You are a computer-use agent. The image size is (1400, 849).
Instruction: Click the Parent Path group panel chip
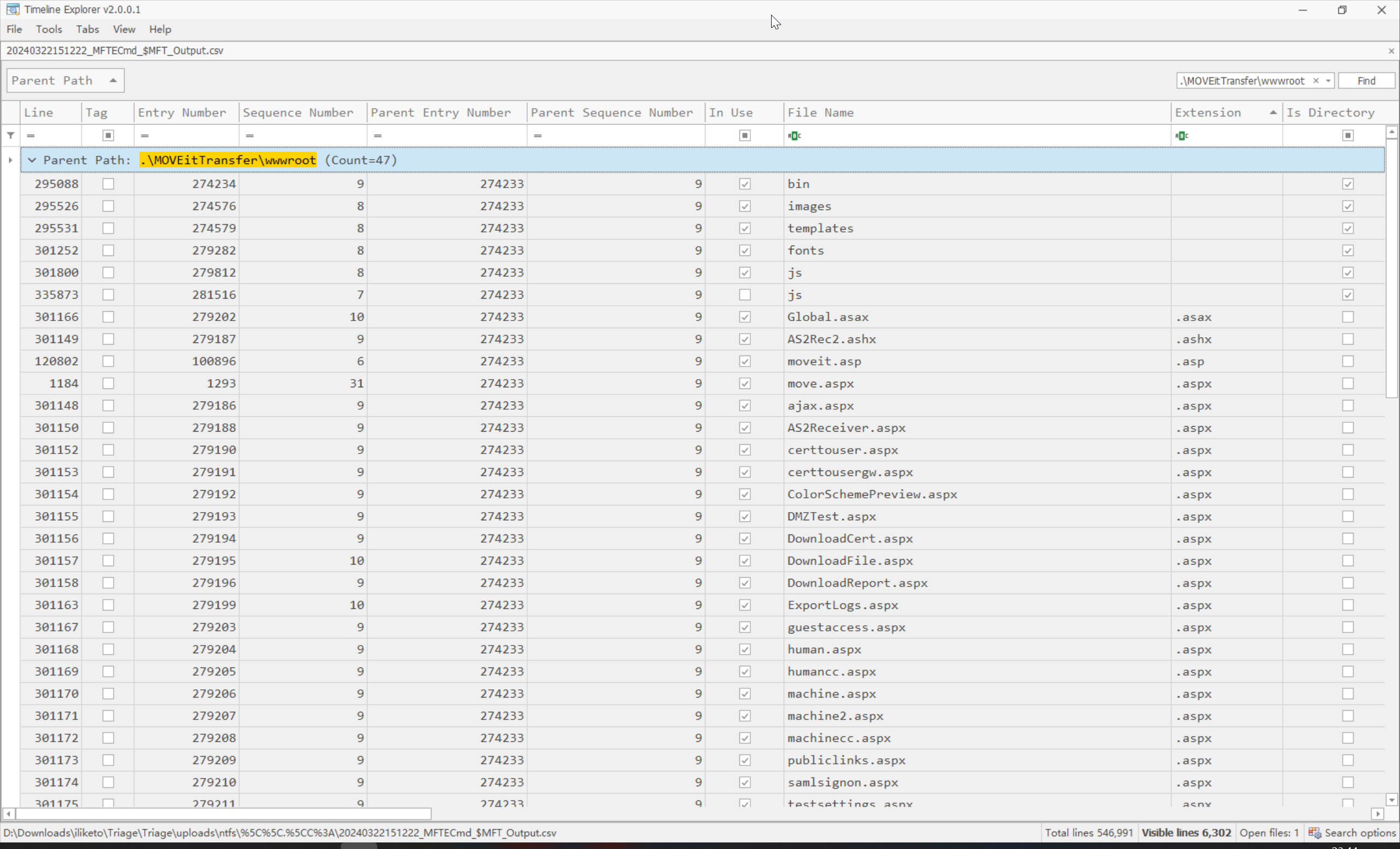tap(65, 81)
